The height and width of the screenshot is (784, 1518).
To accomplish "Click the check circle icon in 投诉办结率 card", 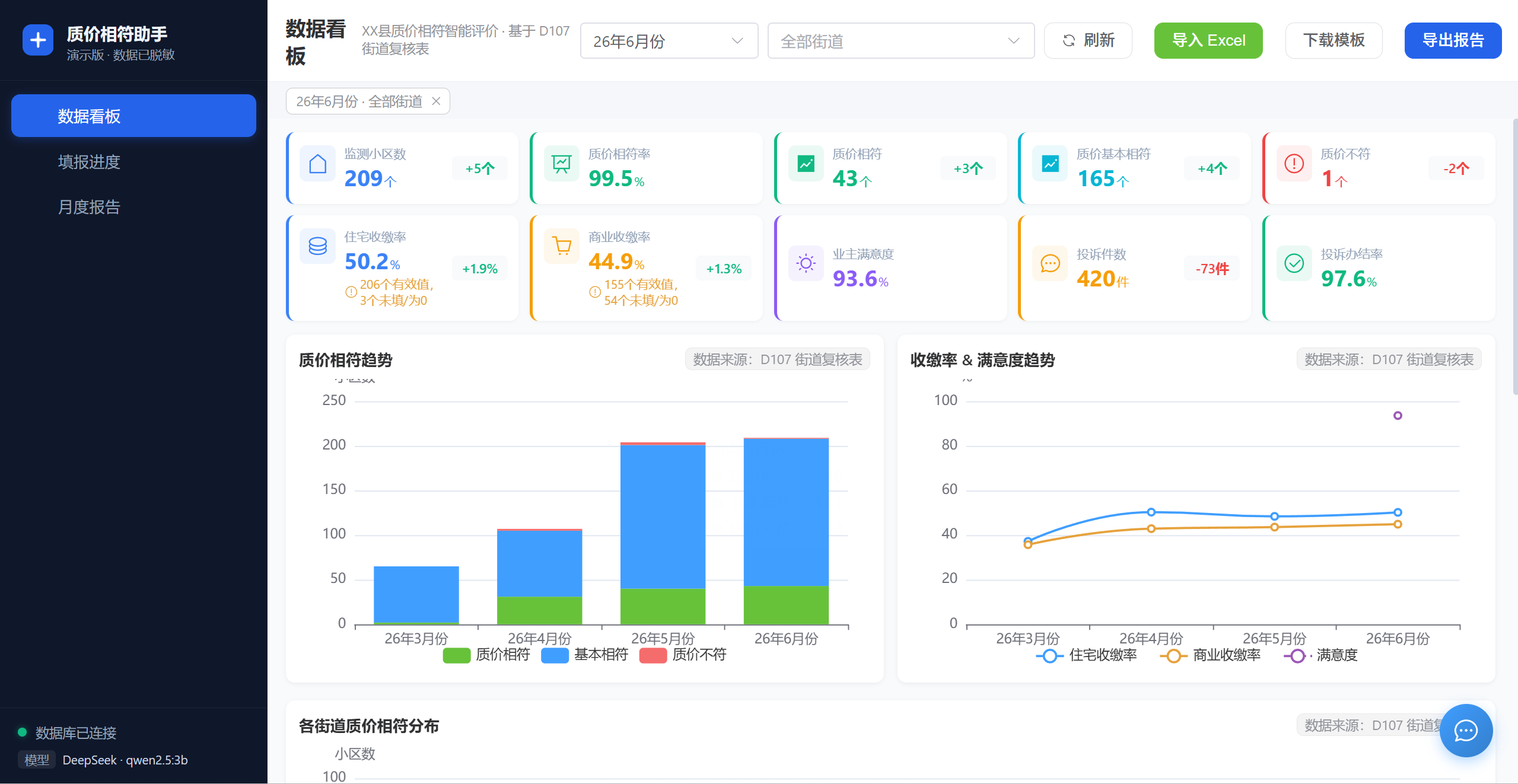I will click(x=1294, y=263).
